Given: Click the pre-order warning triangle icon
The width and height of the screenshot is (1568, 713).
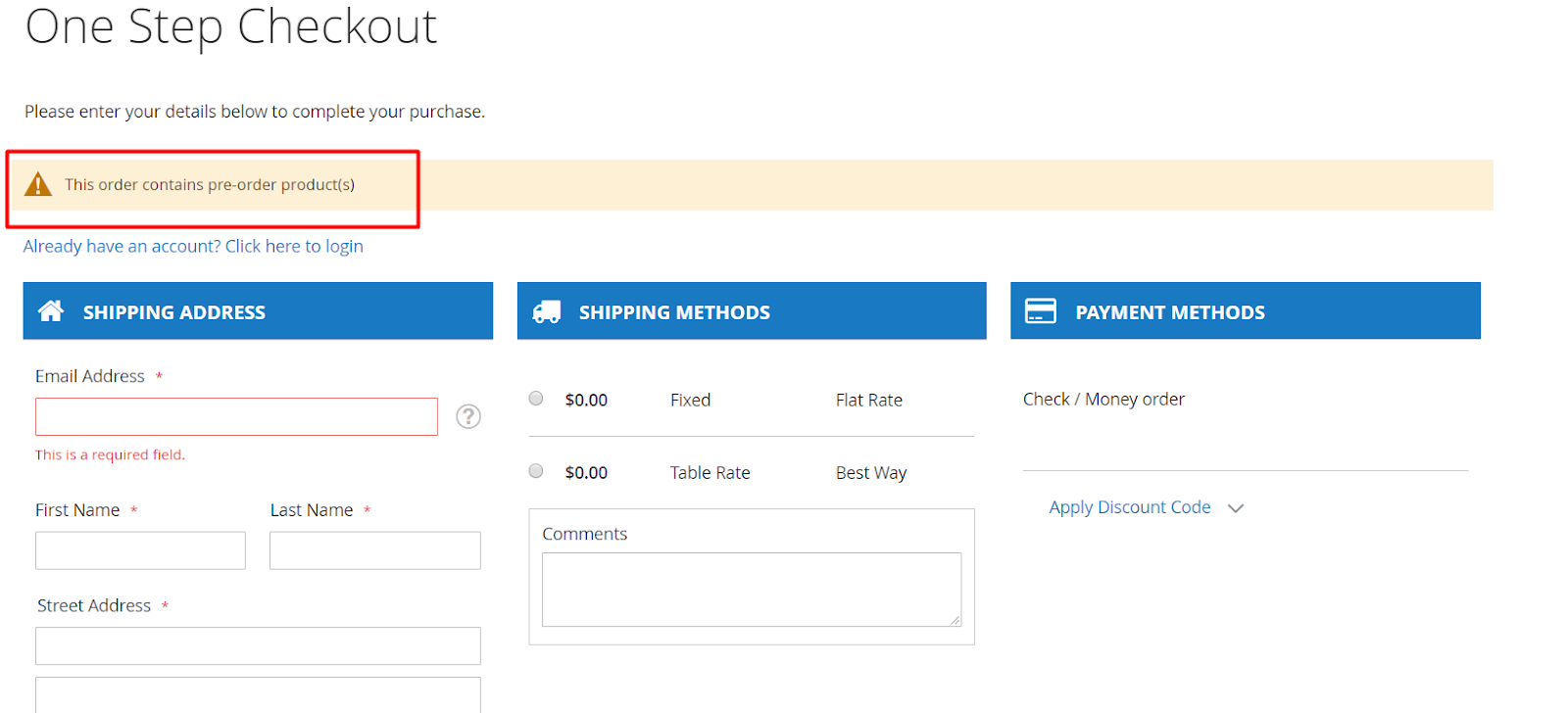Looking at the screenshot, I should (37, 184).
